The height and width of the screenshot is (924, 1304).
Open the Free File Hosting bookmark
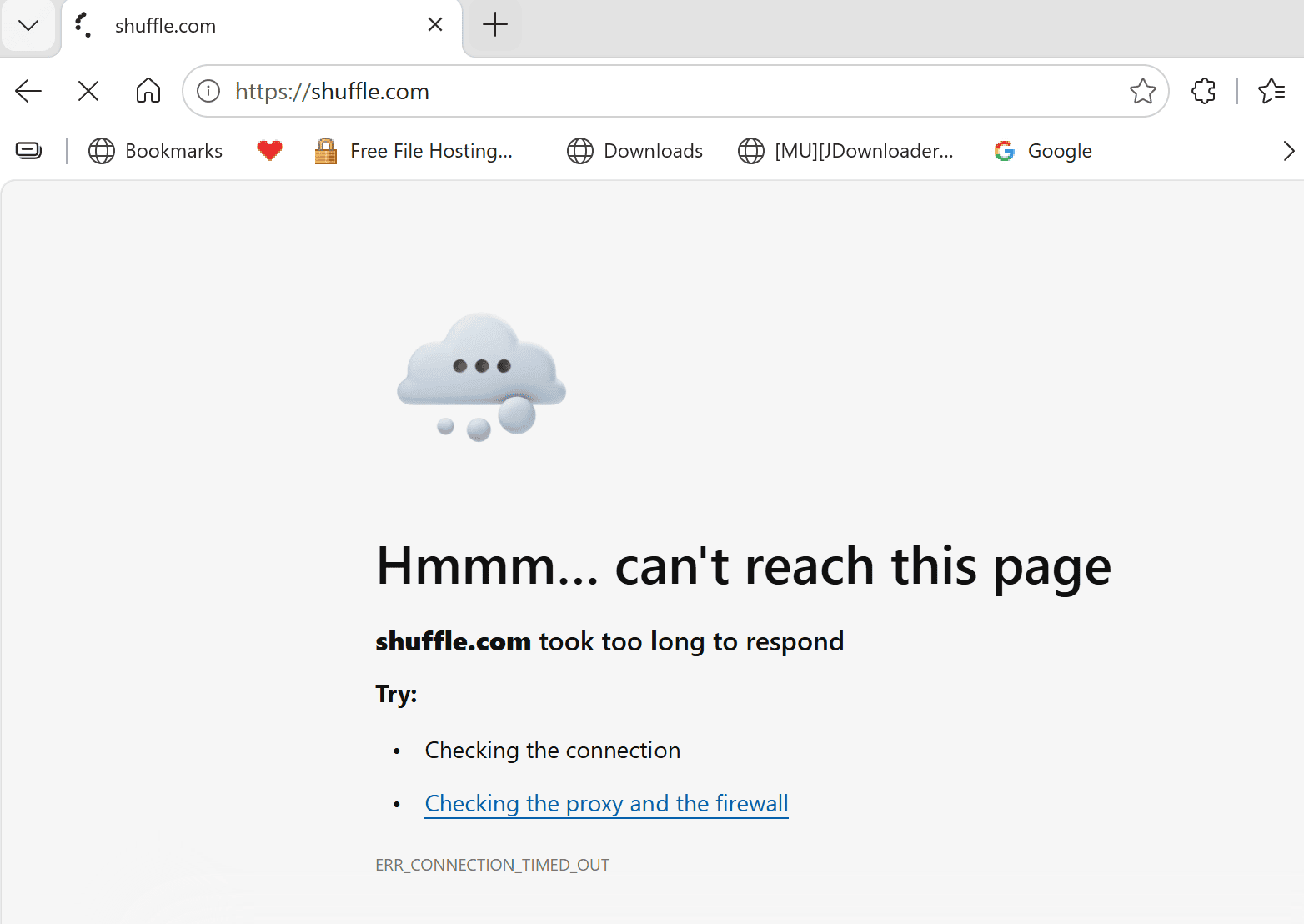(414, 151)
